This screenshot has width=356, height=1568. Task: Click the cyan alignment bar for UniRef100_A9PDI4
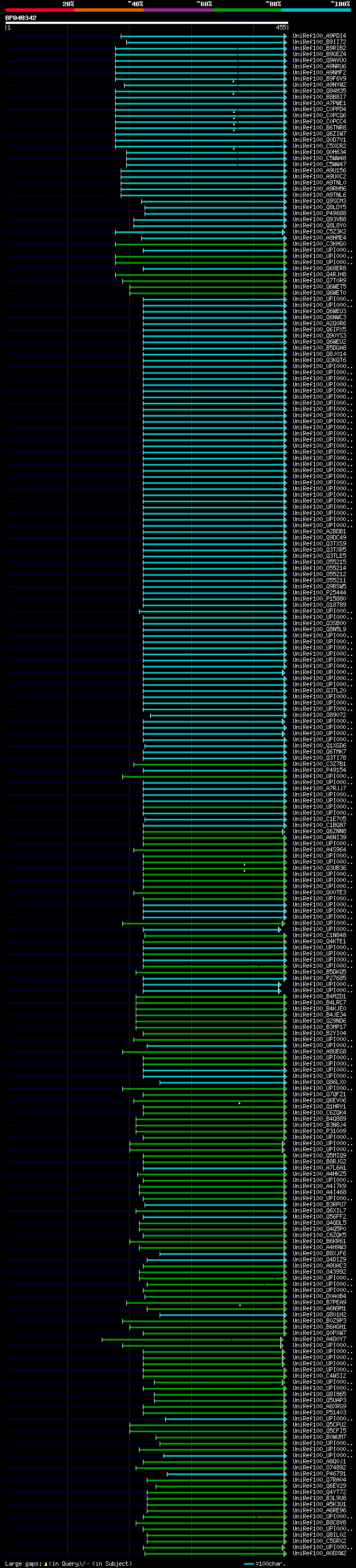click(x=203, y=36)
